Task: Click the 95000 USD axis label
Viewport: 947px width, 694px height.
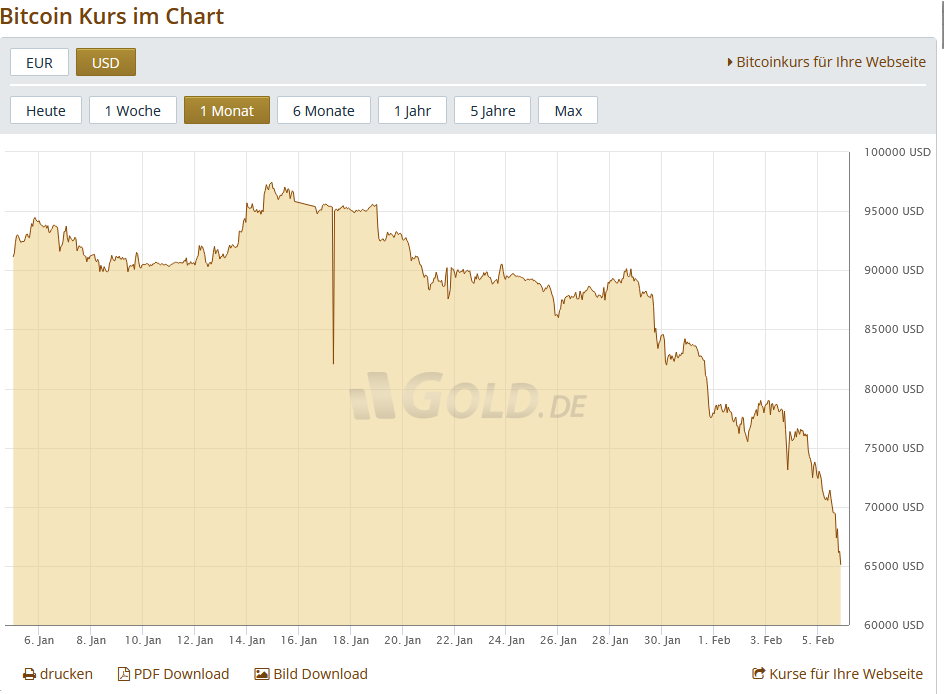Action: point(894,211)
